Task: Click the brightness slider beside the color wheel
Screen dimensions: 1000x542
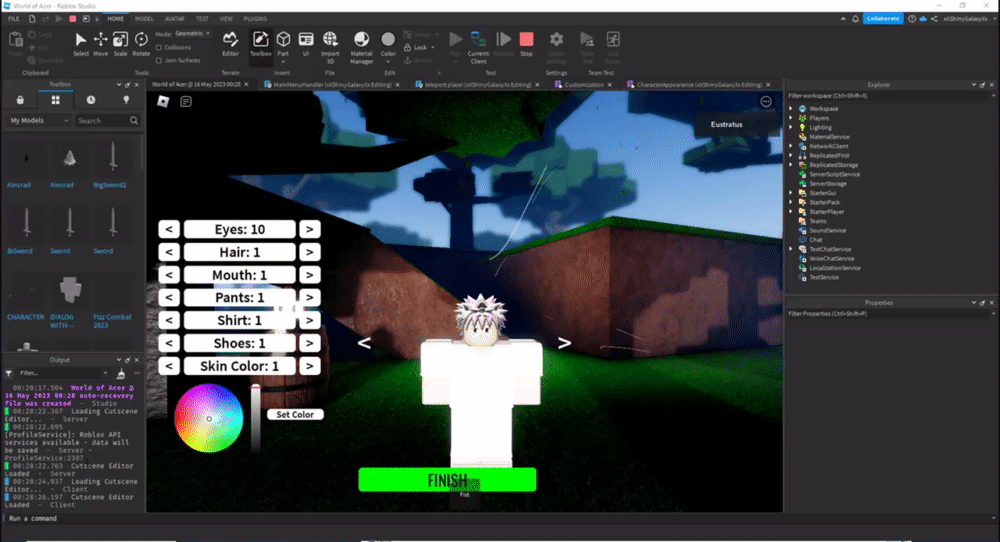Action: 255,418
